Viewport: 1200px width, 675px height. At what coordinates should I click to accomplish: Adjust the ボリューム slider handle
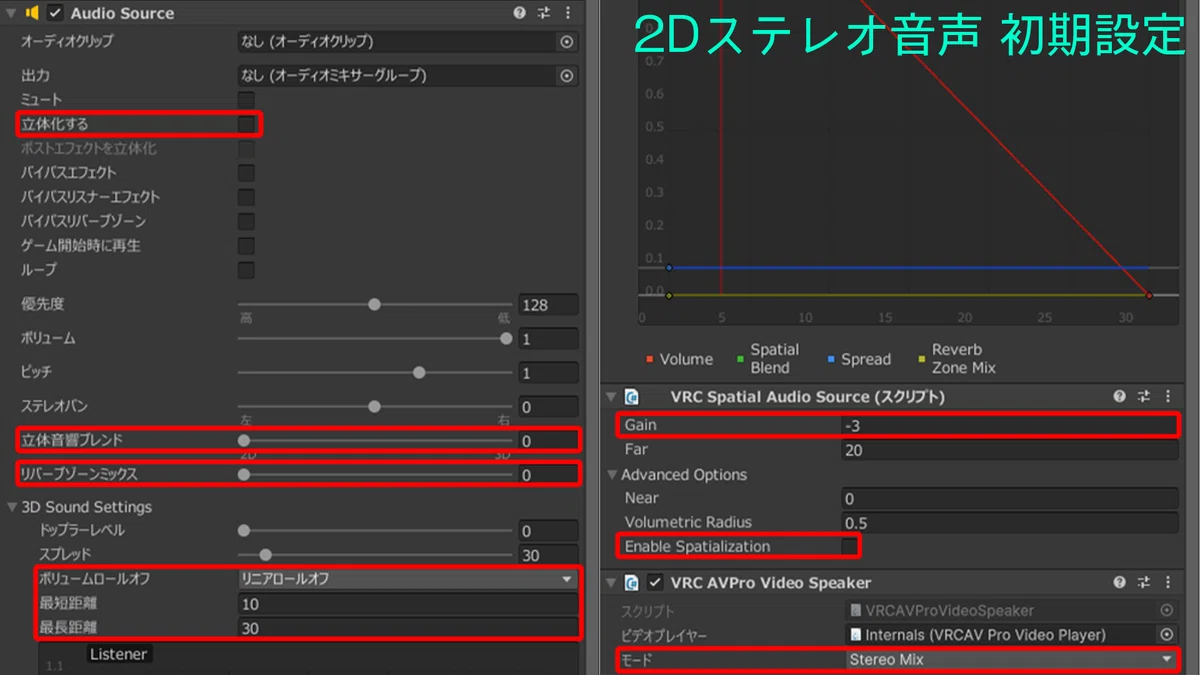pos(506,339)
